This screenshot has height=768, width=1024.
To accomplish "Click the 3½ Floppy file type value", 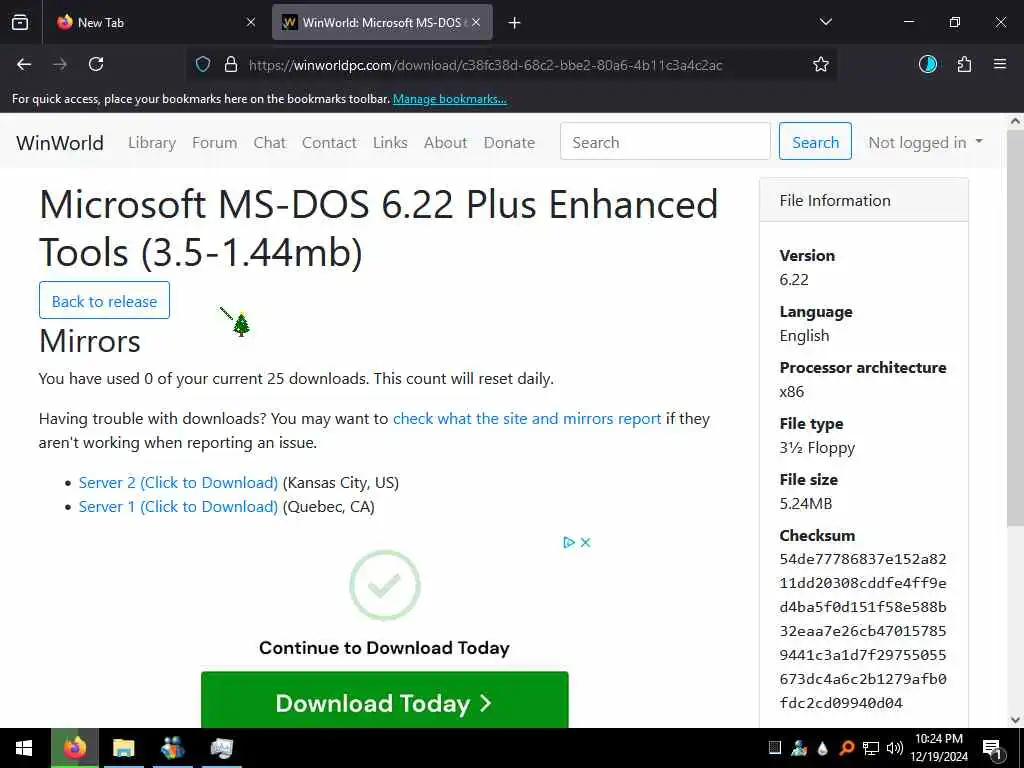I will [x=817, y=448].
